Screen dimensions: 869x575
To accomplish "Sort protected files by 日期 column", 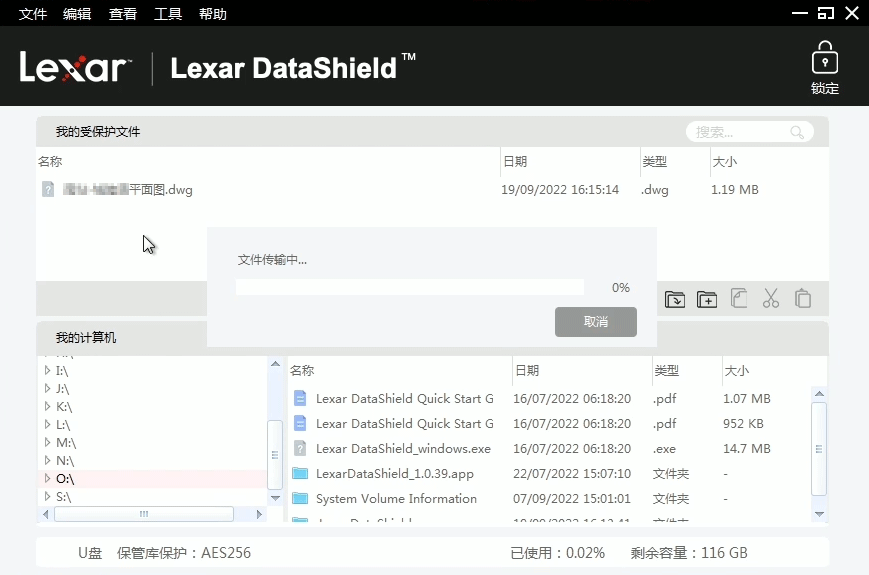I will [x=515, y=161].
